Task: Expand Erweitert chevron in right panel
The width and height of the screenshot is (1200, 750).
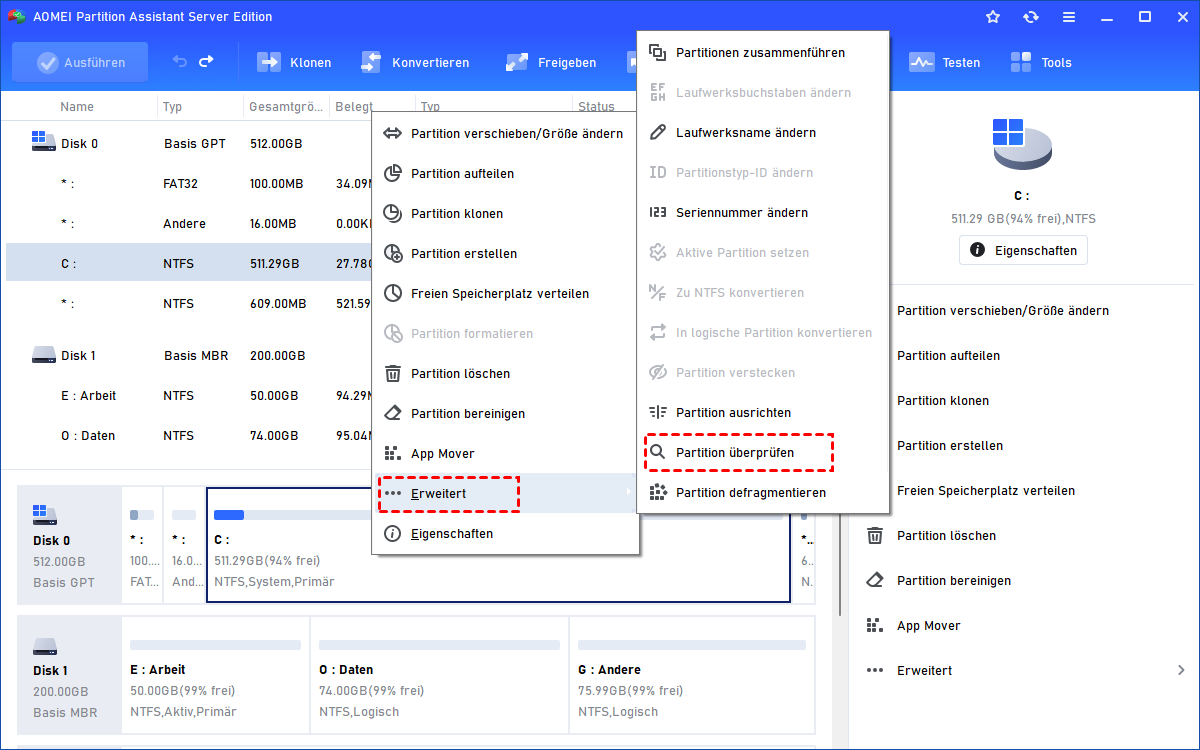Action: [x=1181, y=670]
